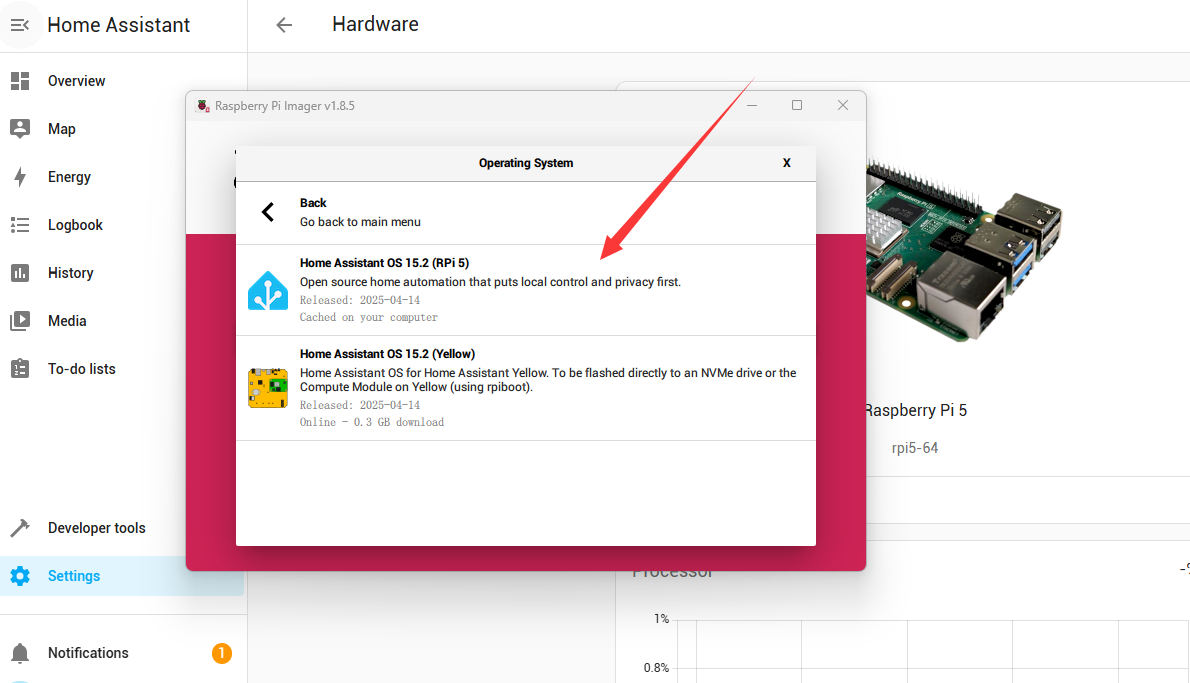Click the Home Assistant blue house icon
This screenshot has height=683, width=1190.
[268, 290]
